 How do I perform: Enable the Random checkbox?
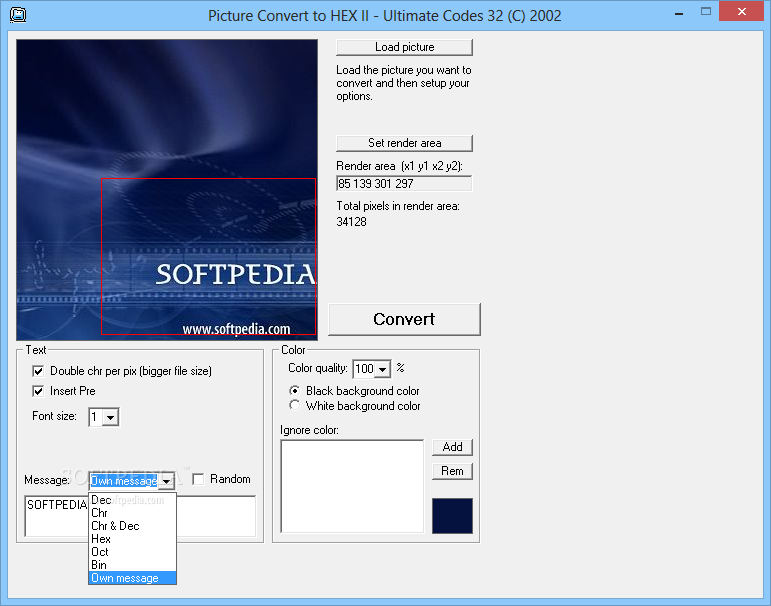coord(198,479)
